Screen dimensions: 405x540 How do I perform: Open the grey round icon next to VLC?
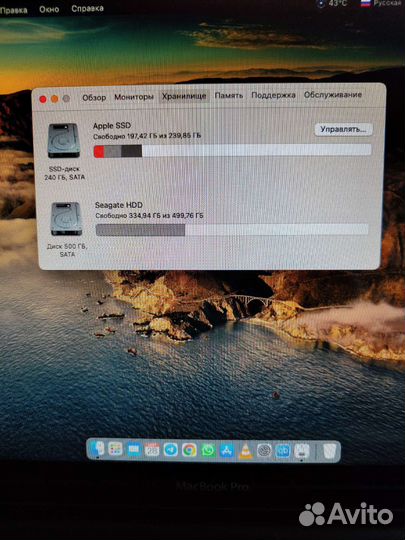(264, 450)
